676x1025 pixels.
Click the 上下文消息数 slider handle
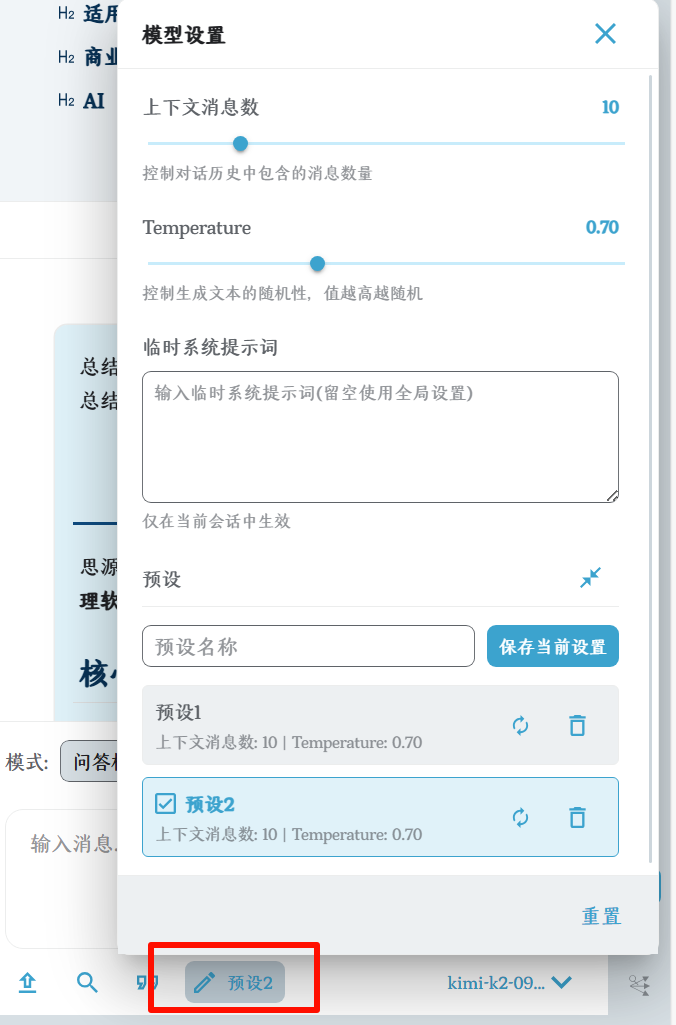coord(240,144)
